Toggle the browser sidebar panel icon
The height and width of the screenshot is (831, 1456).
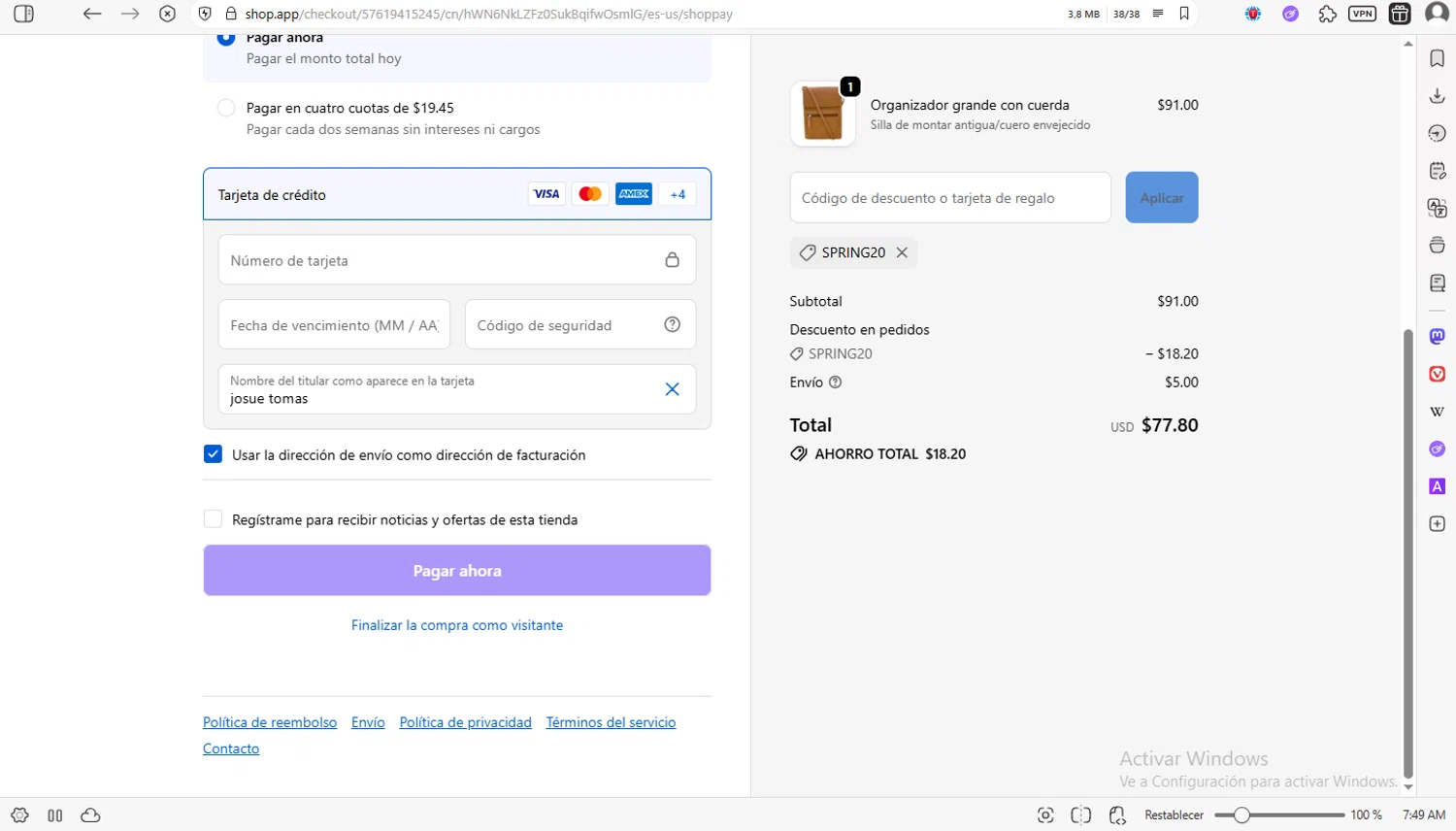pos(24,14)
